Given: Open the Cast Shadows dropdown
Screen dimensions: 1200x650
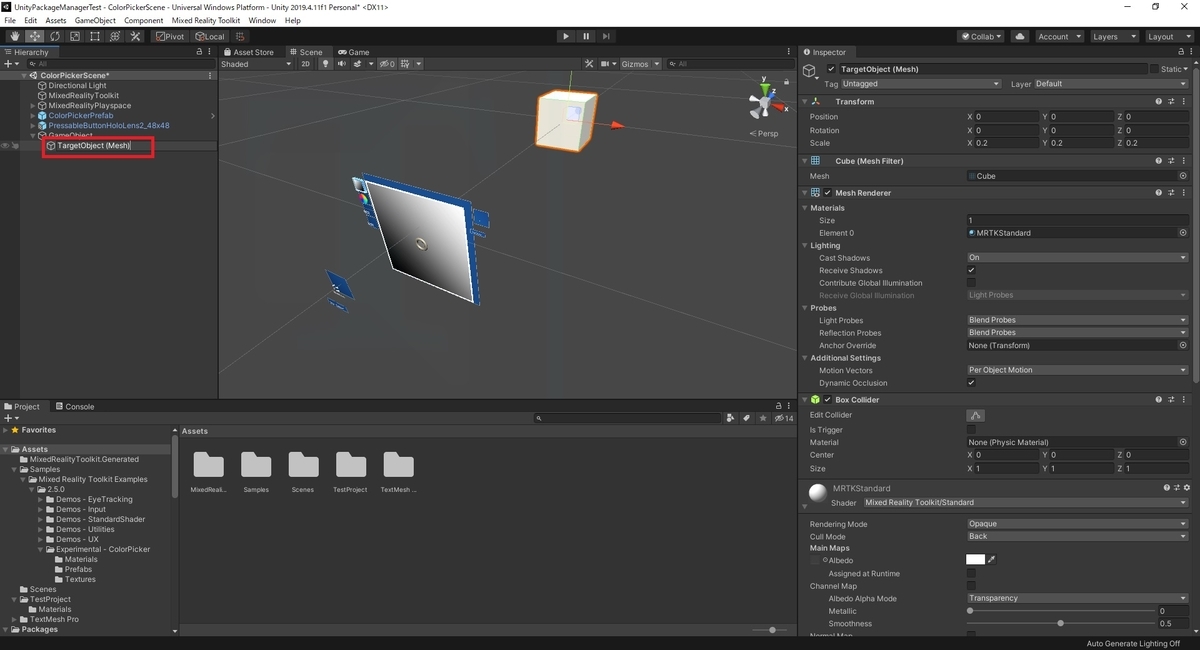Looking at the screenshot, I should click(x=1078, y=258).
